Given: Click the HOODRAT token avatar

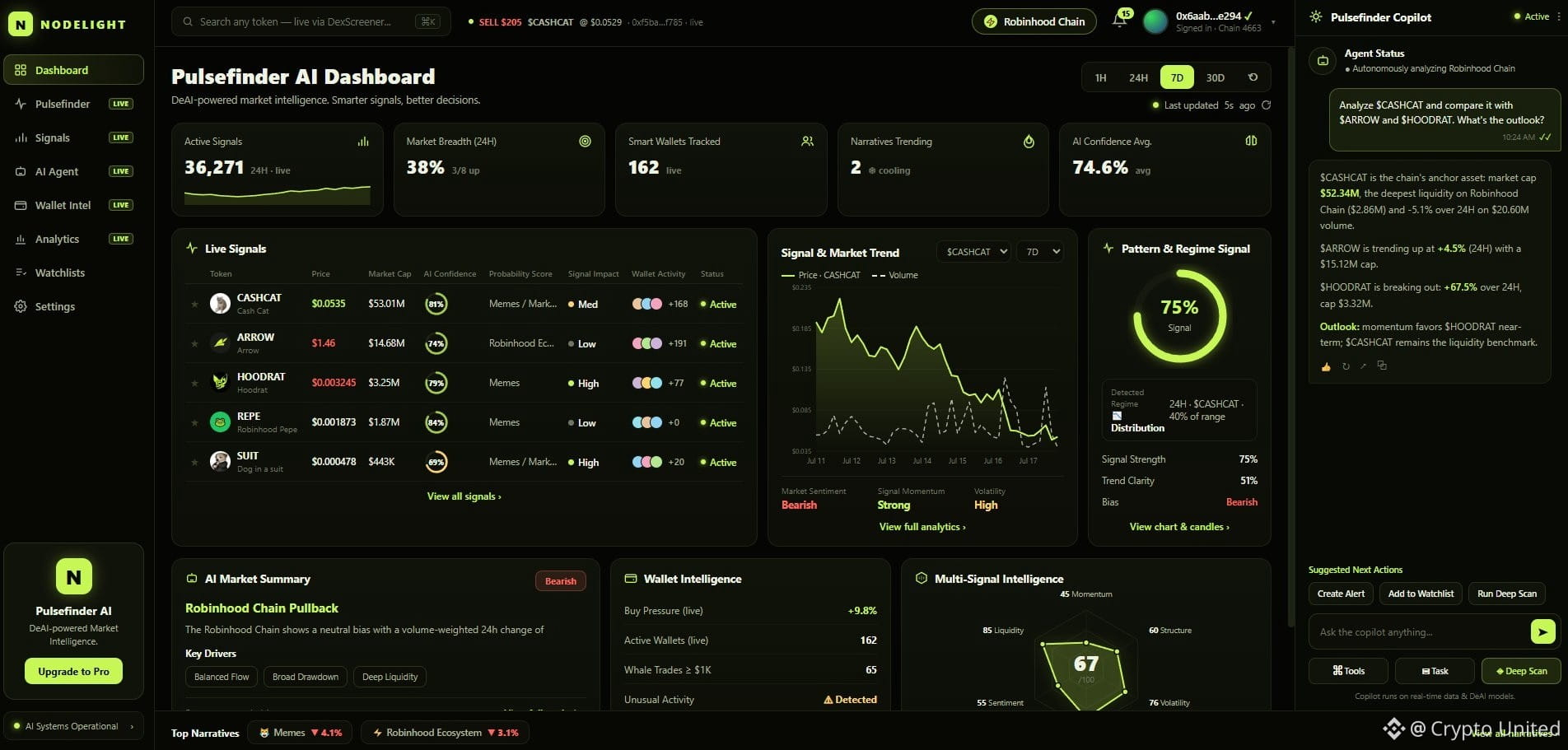Looking at the screenshot, I should pos(220,383).
